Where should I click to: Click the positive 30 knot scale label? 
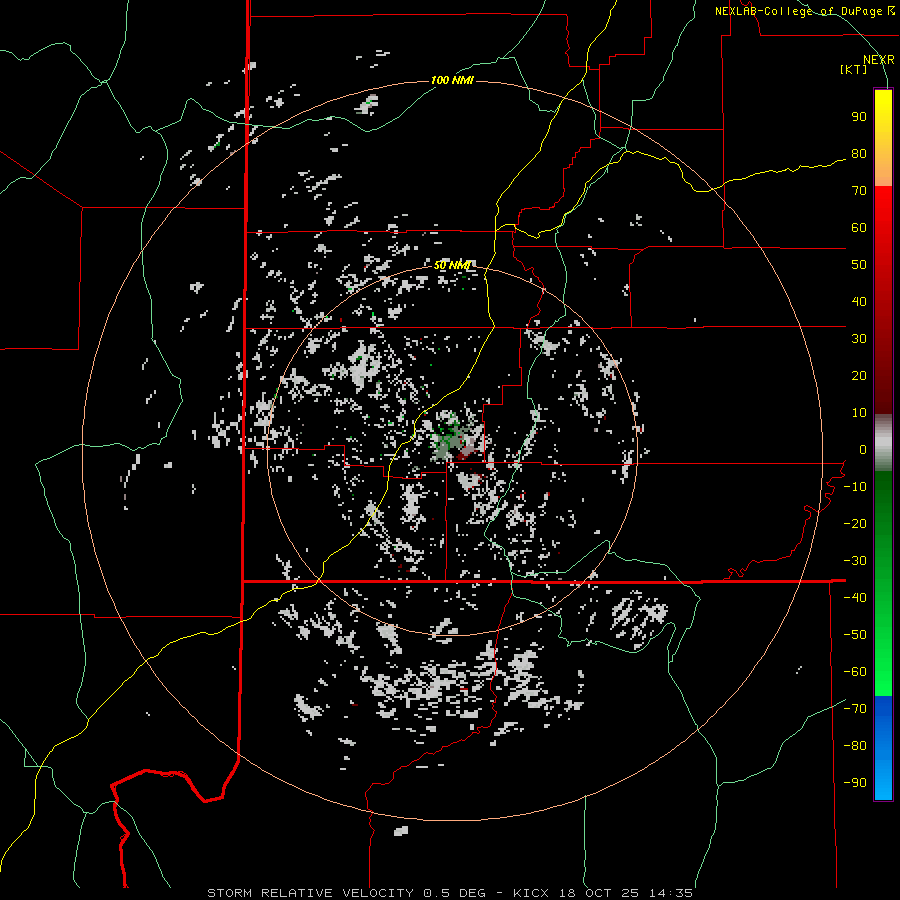[859, 339]
